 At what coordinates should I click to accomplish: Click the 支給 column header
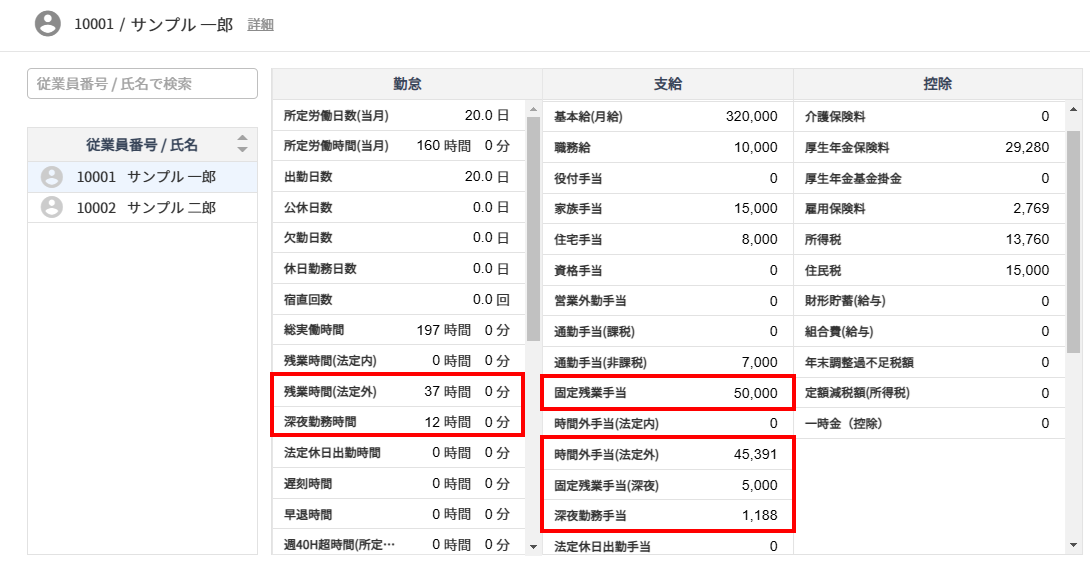[x=667, y=84]
